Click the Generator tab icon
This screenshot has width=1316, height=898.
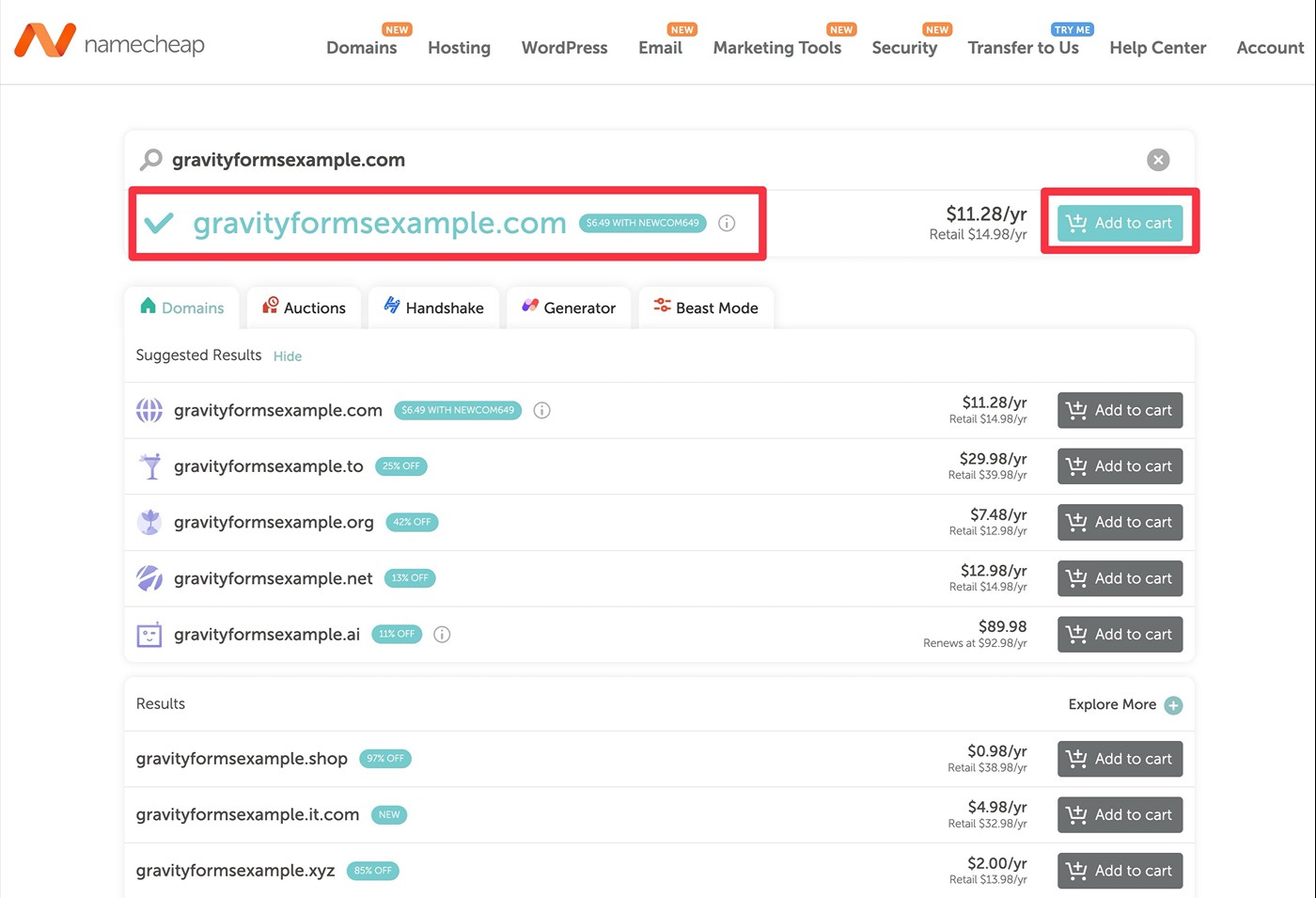click(x=530, y=306)
